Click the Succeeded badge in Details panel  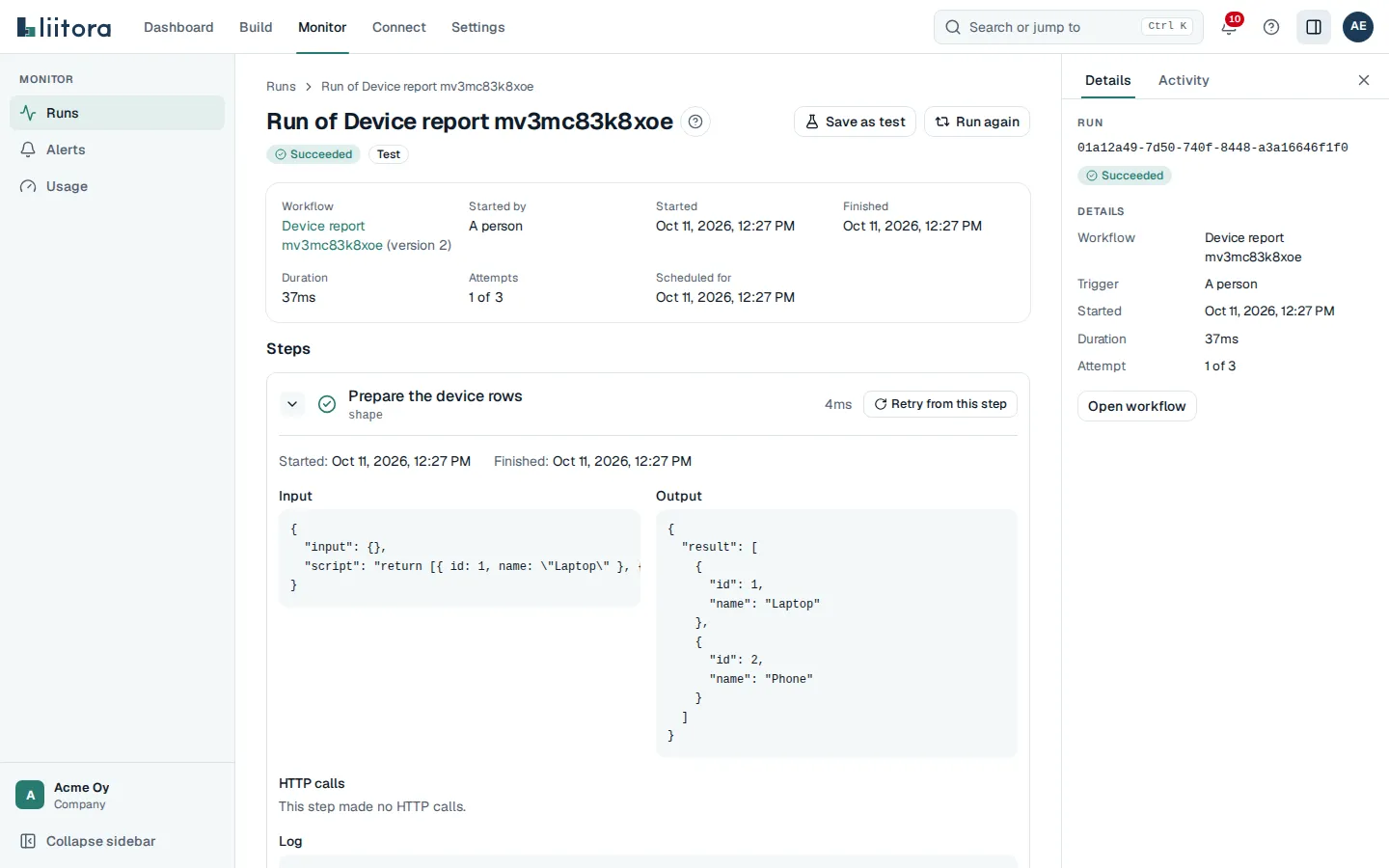click(1125, 176)
